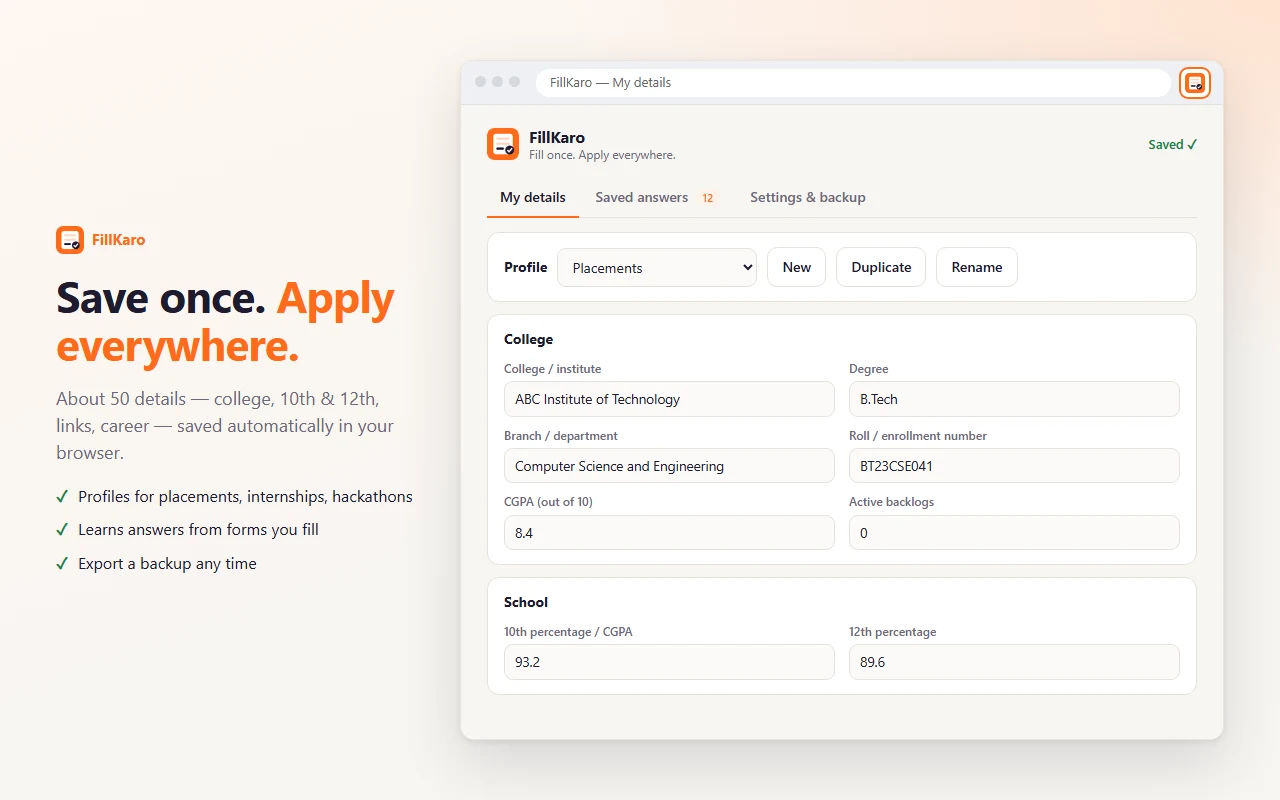Screen dimensions: 1280x800
Task: Click the 10th percentage field showing 93.2
Action: click(669, 662)
